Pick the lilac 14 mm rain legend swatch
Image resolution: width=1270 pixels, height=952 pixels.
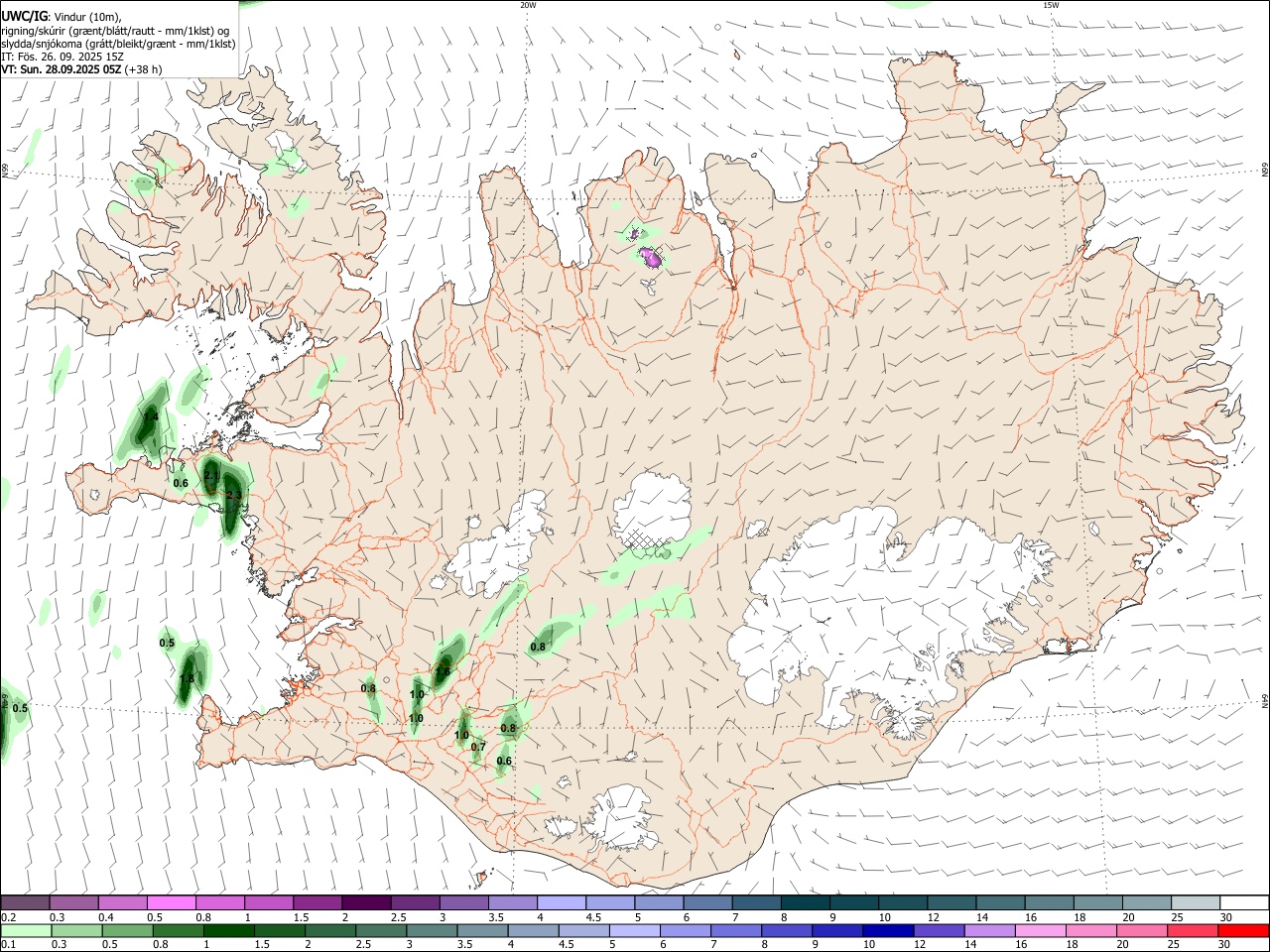click(x=989, y=930)
